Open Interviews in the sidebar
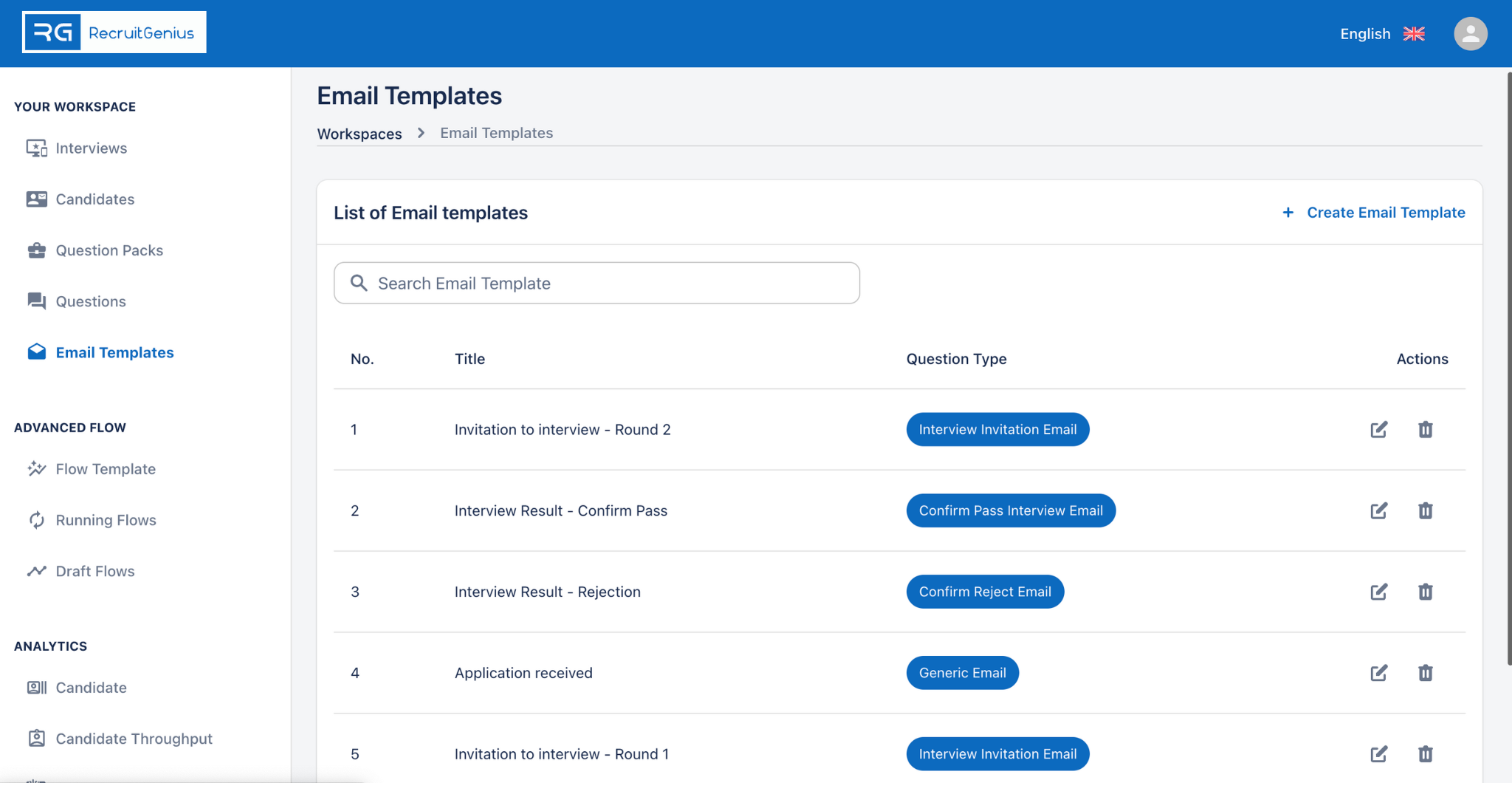 click(91, 148)
